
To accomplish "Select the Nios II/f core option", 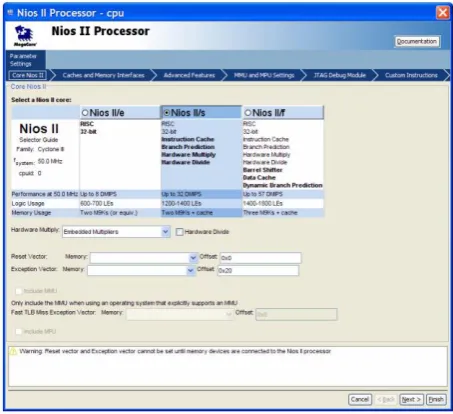I will 248,113.
